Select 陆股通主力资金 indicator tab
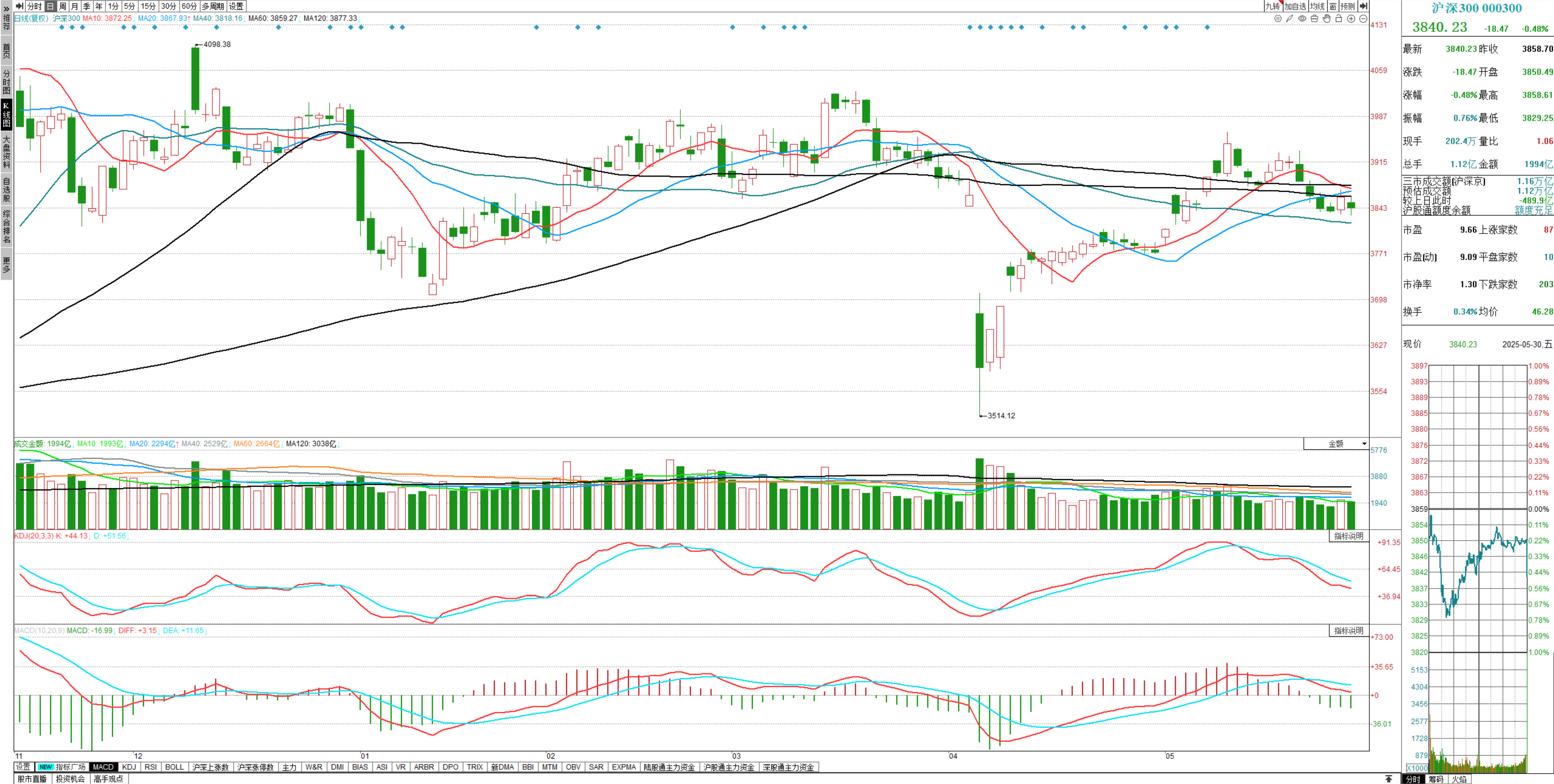Viewport: 1554px width, 784px height. [x=670, y=767]
